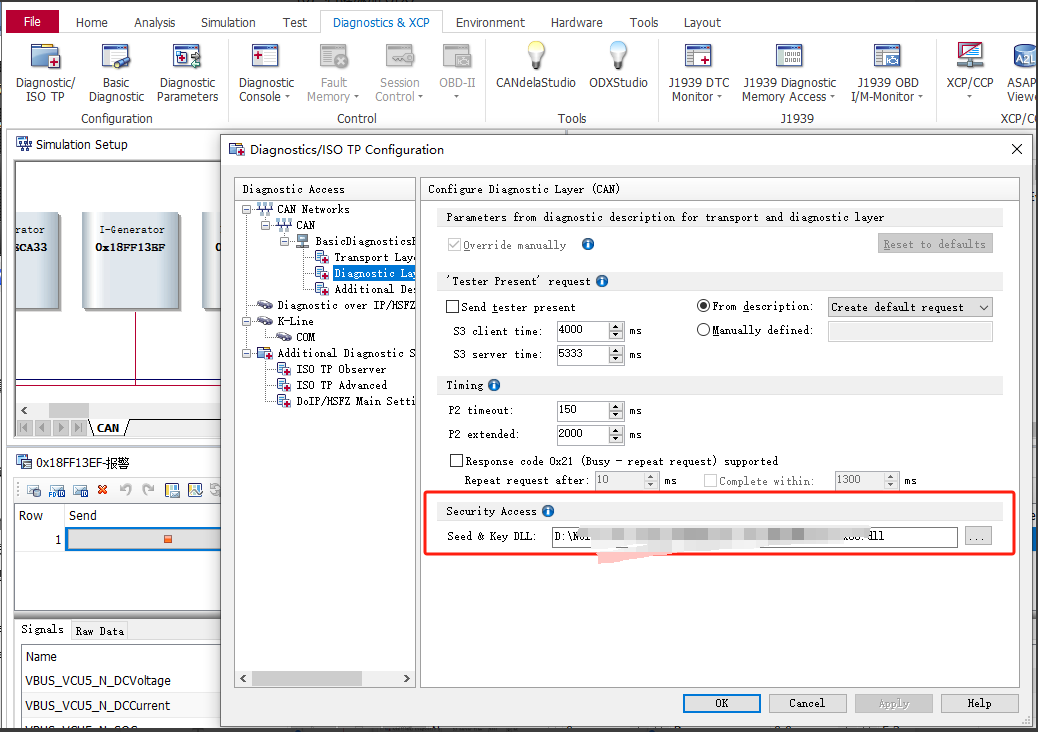Collapse the BasicDiagnostics tree node
The image size is (1038, 732).
tap(285, 241)
